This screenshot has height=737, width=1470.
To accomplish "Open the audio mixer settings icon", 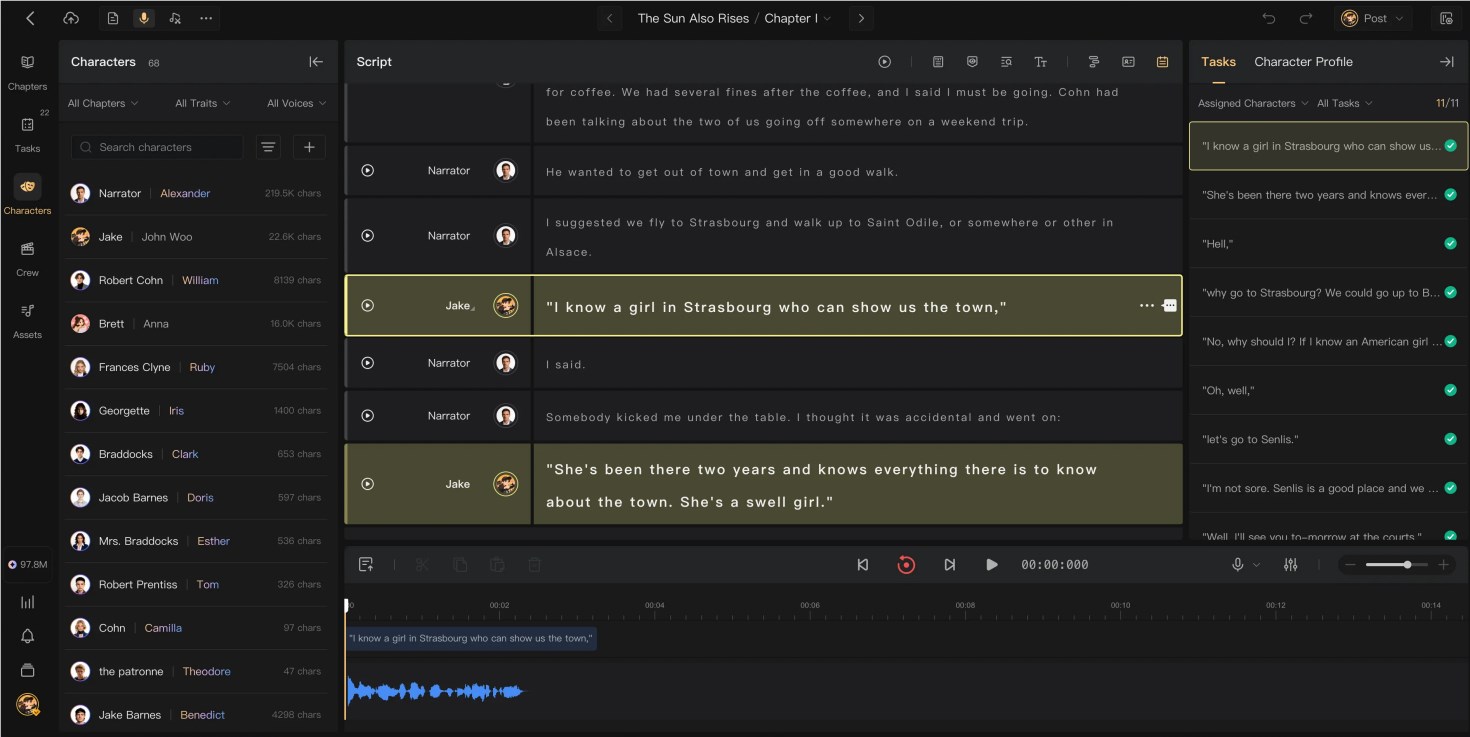I will [1291, 565].
